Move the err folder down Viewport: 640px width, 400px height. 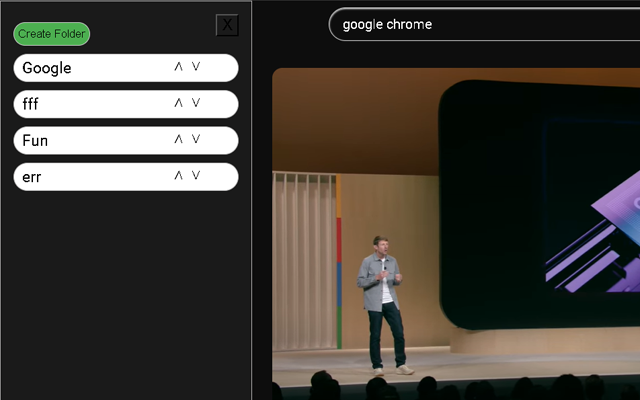point(196,176)
